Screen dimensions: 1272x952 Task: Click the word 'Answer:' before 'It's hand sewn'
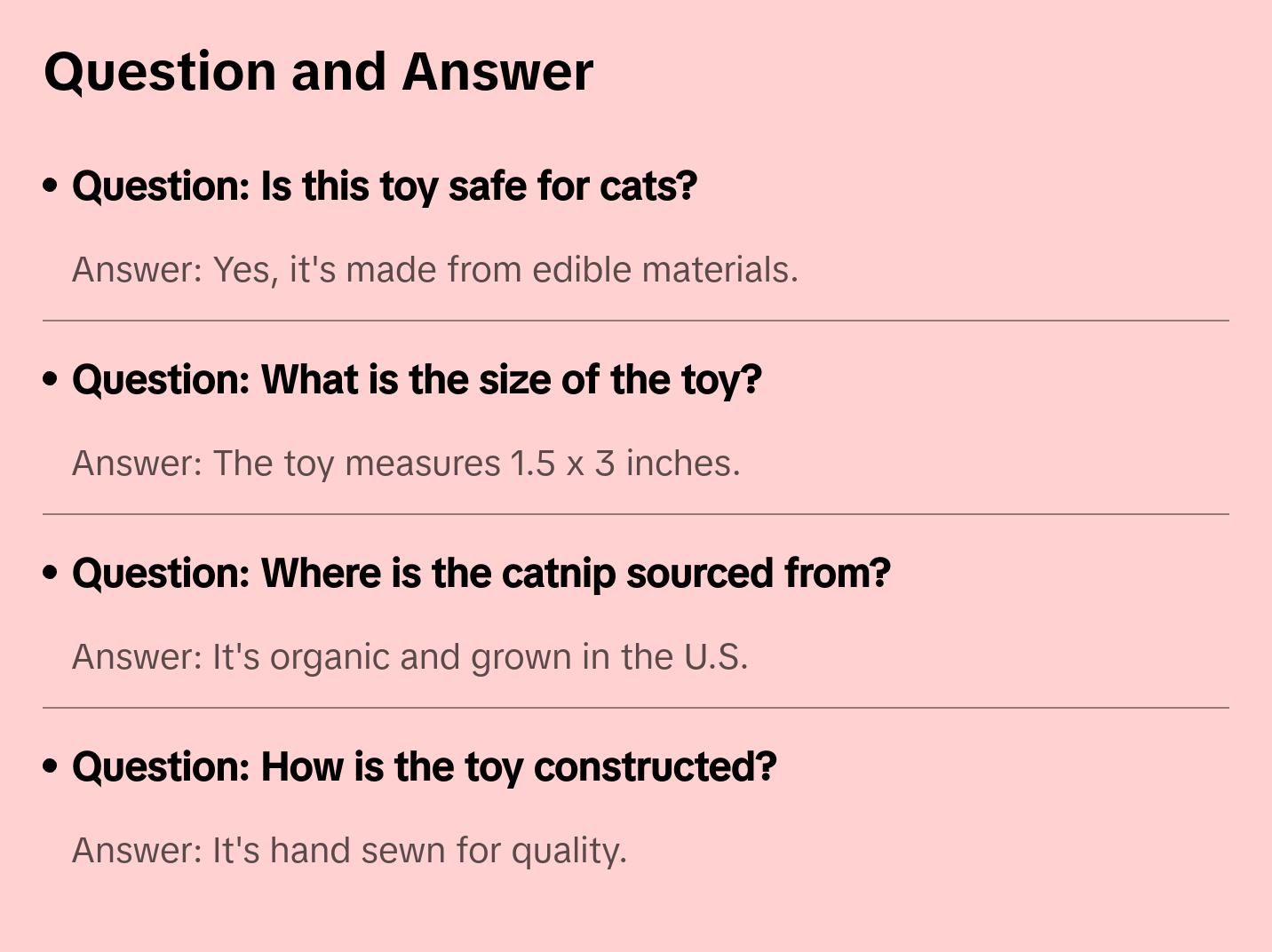(138, 851)
